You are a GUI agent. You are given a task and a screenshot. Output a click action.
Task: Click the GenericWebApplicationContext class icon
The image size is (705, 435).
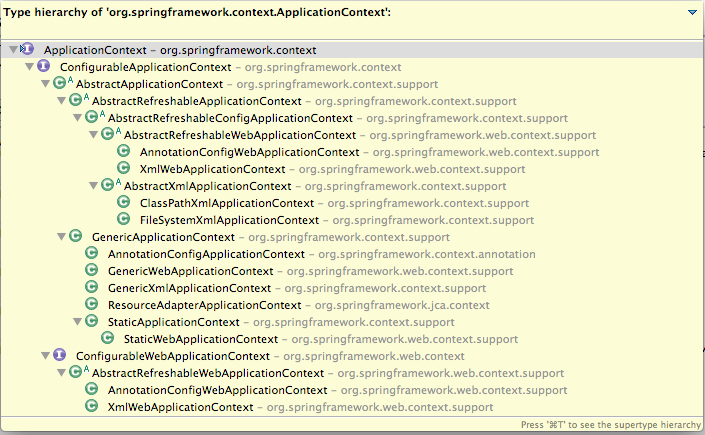91,270
